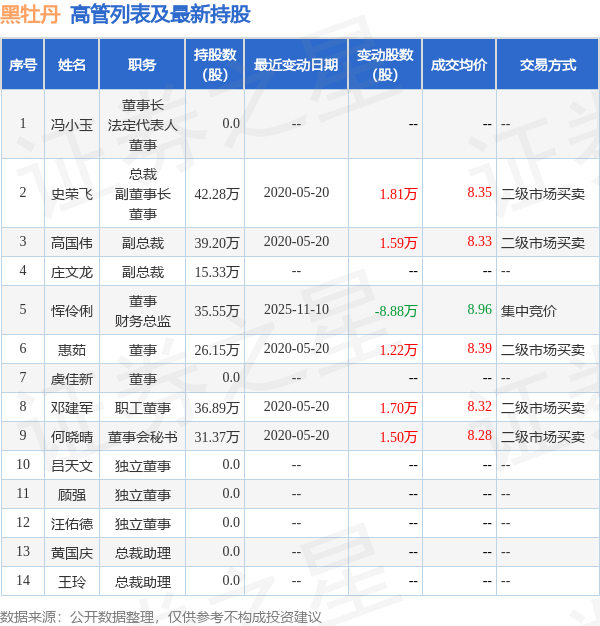The height and width of the screenshot is (626, 600).
Task: Select the 序号 column header
Action: 23,65
